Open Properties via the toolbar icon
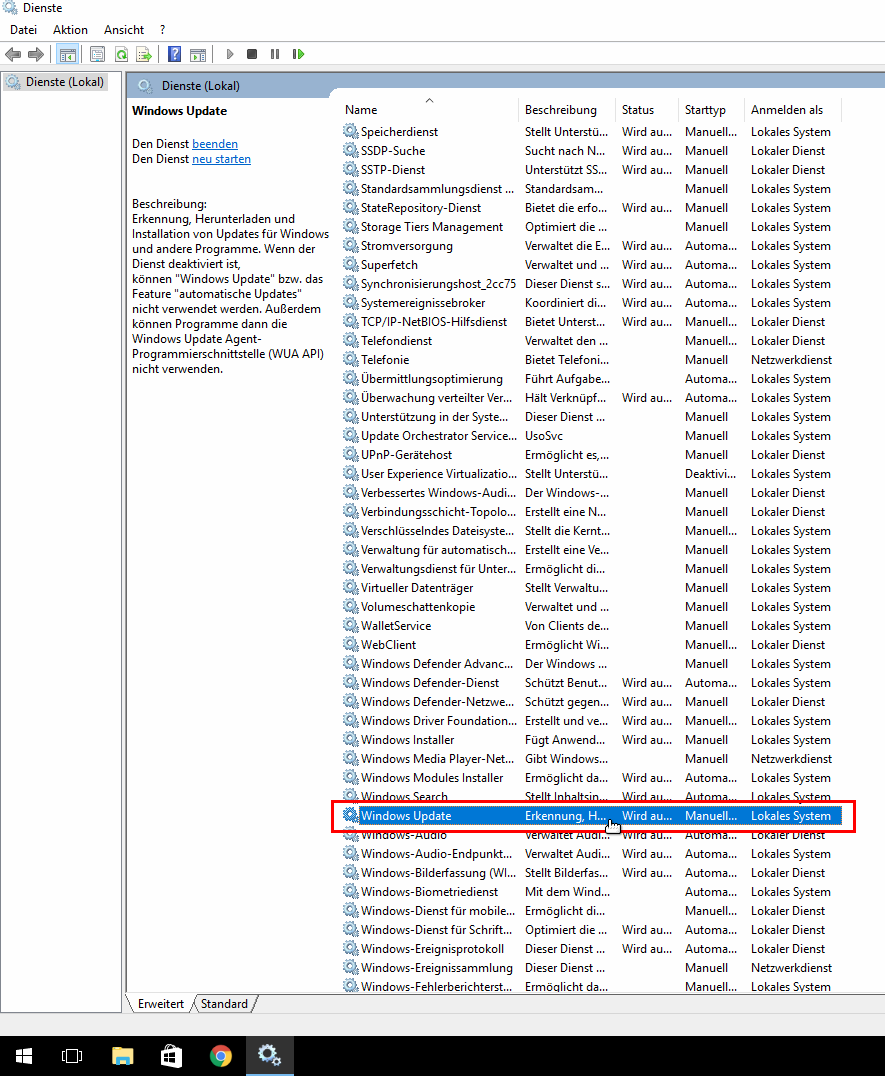 pos(97,54)
